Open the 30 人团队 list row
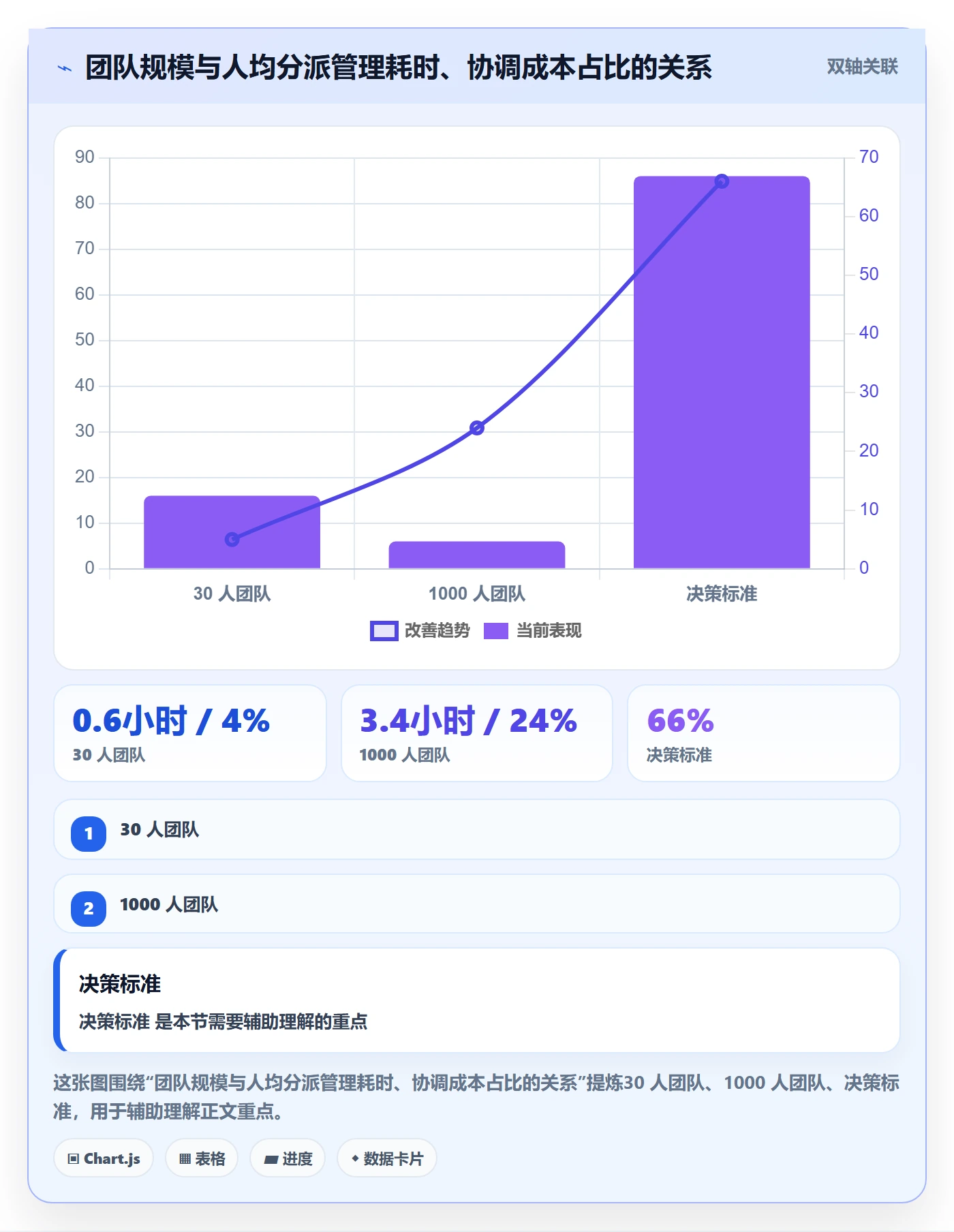The height and width of the screenshot is (1232, 954). click(x=477, y=829)
